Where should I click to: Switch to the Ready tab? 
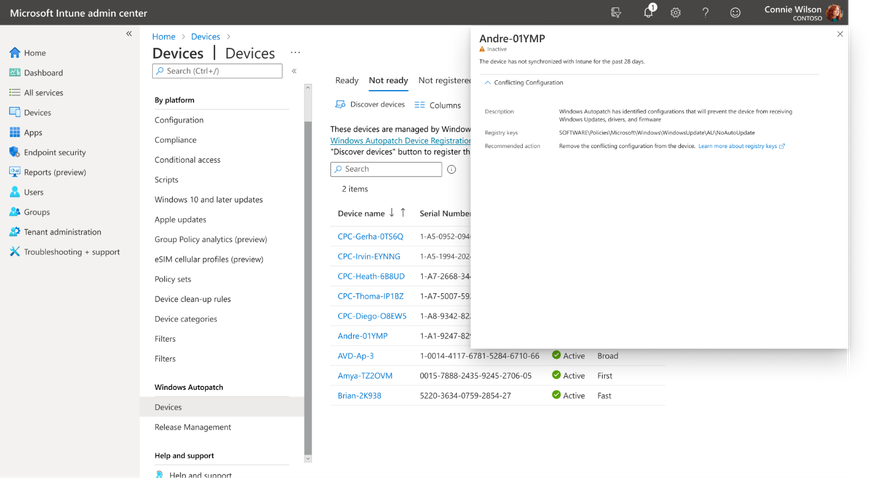pos(347,80)
